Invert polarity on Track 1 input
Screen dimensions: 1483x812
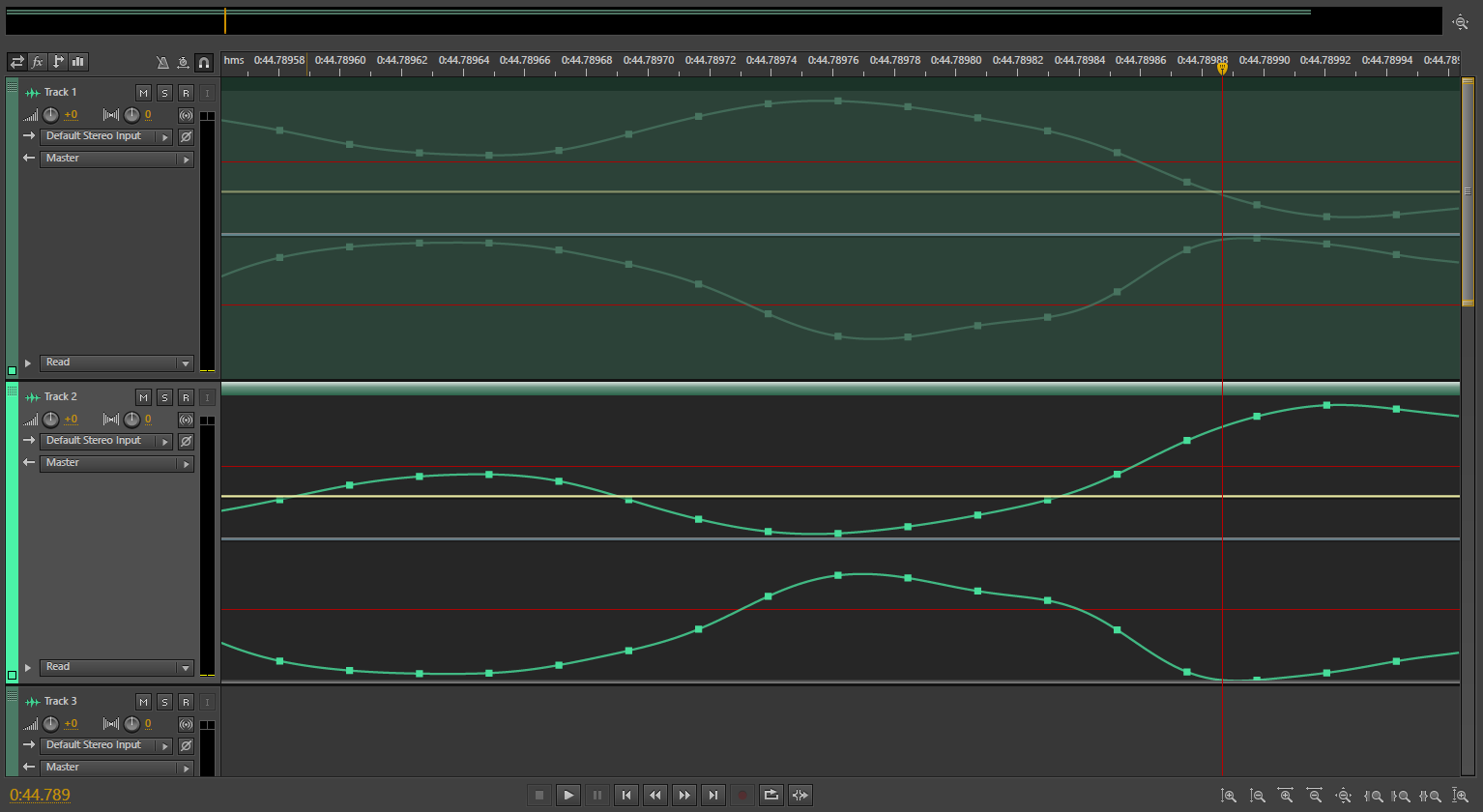click(x=186, y=137)
